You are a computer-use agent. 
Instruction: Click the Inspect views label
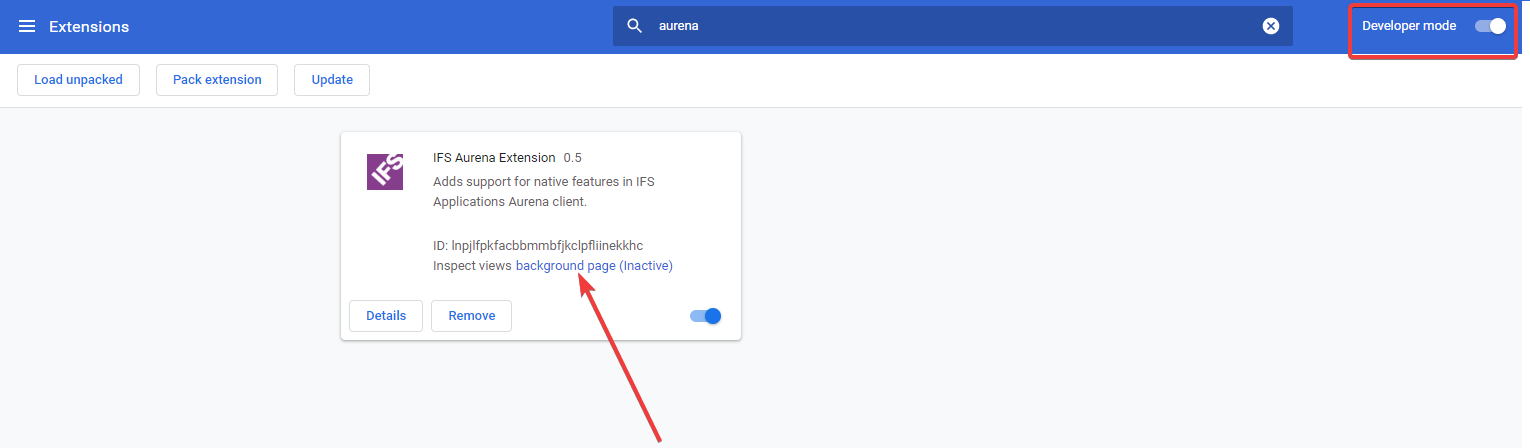click(x=472, y=266)
